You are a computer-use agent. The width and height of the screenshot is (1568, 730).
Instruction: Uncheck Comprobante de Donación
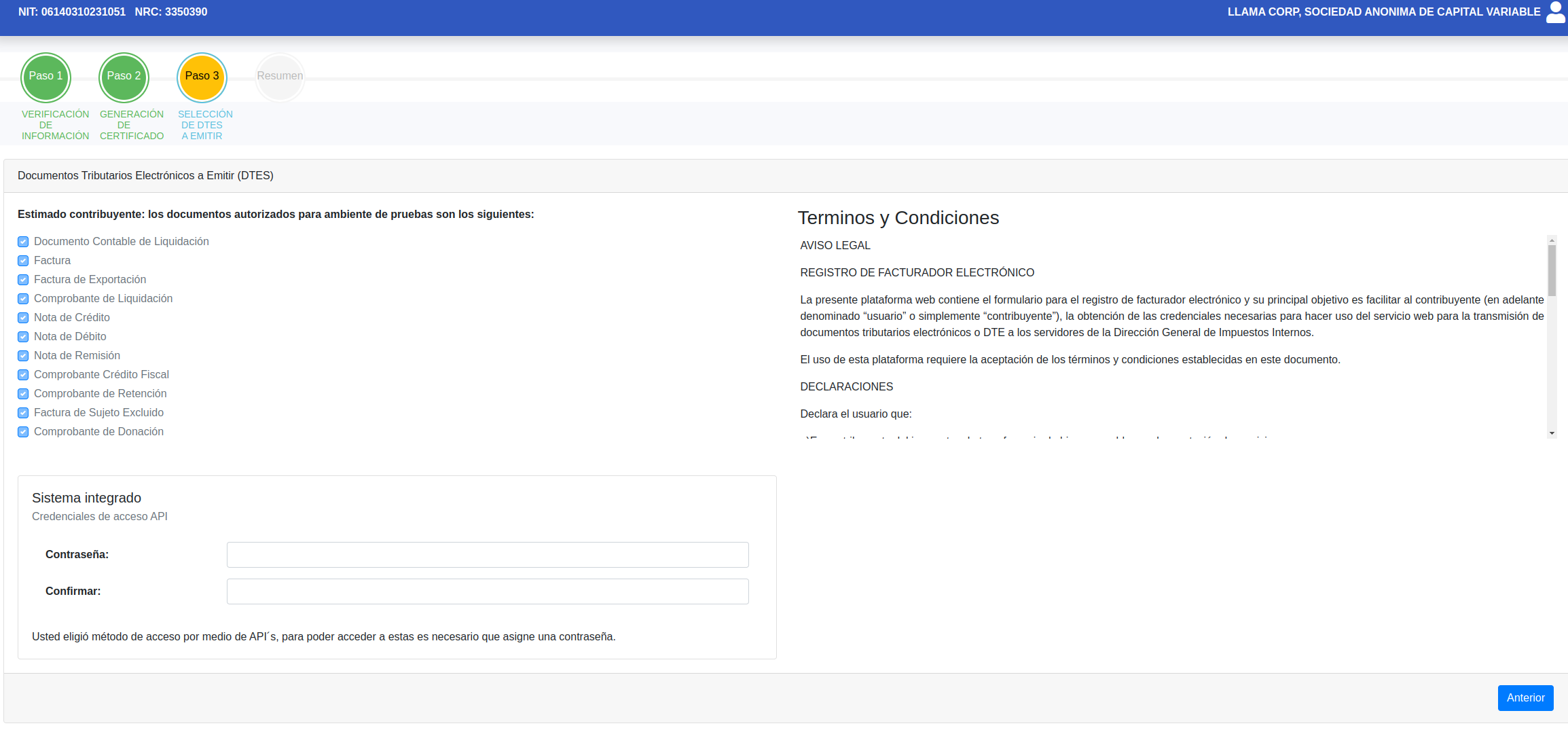[23, 432]
